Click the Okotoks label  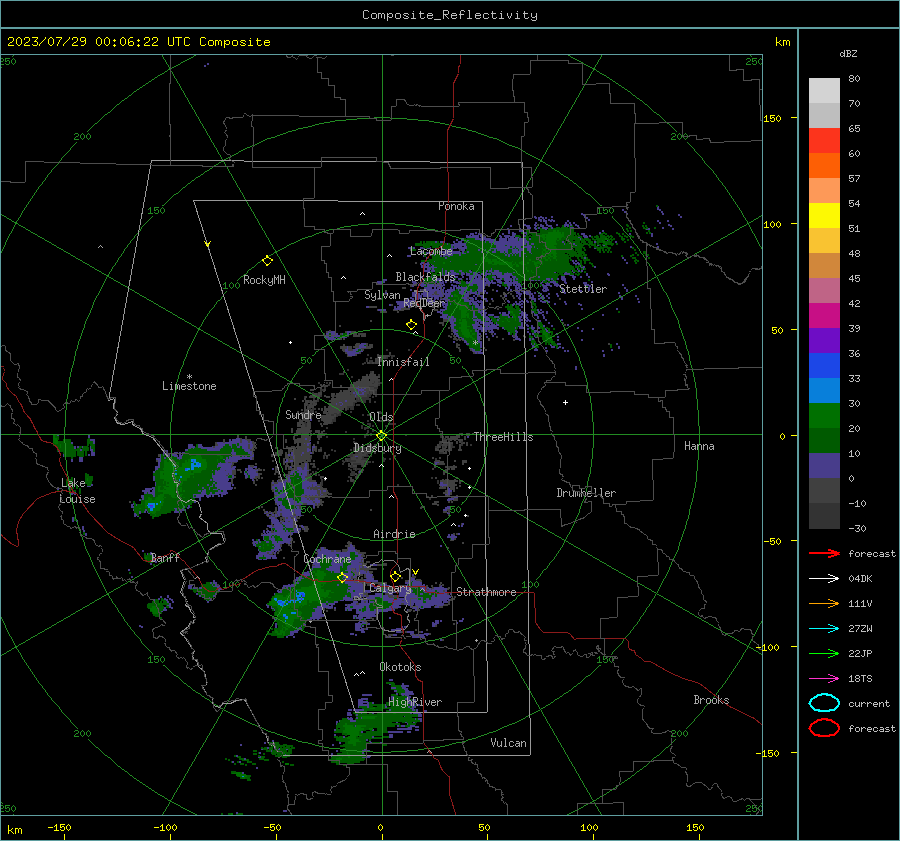400,667
